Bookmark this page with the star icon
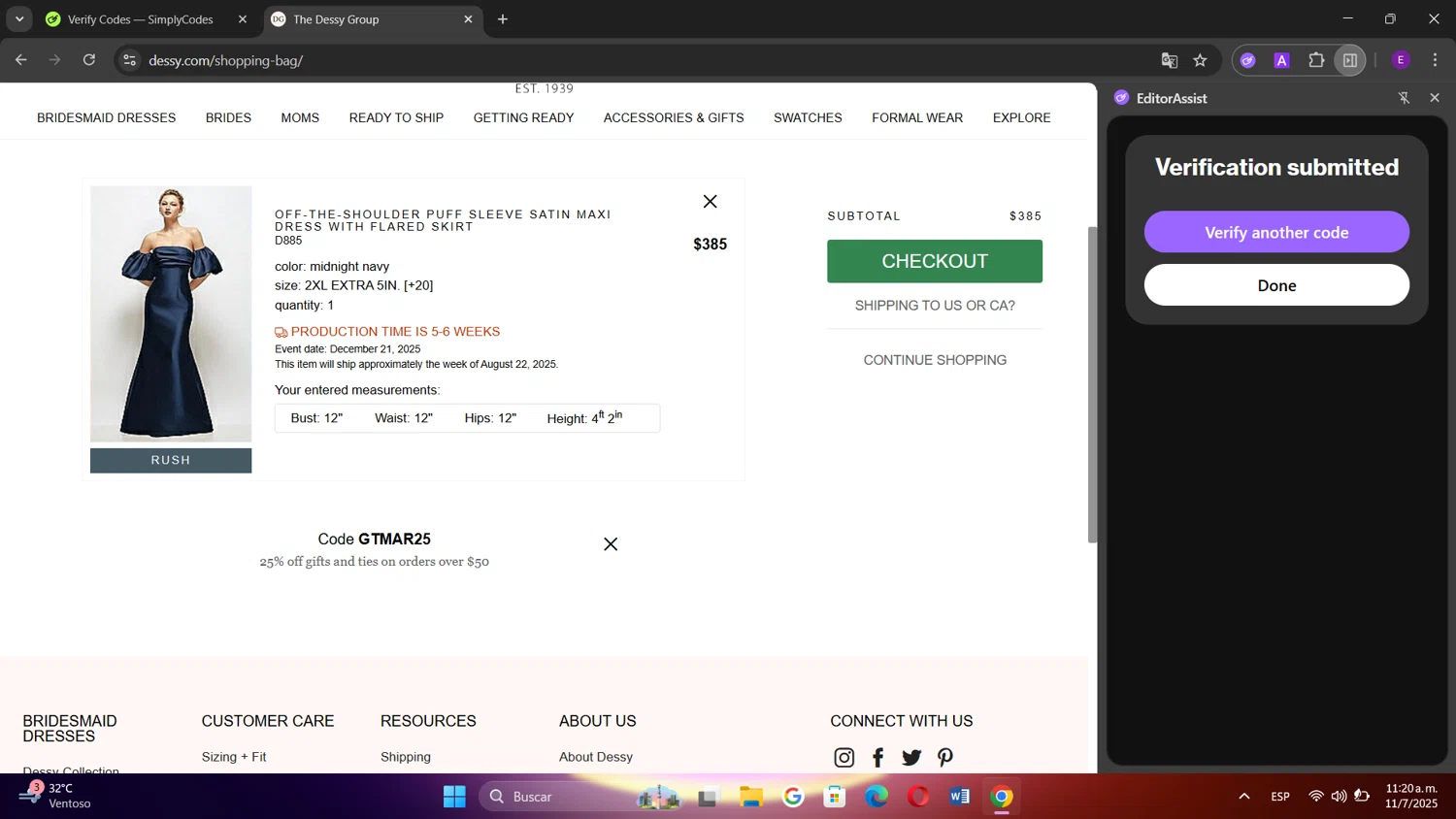The image size is (1456, 819). pyautogui.click(x=1201, y=60)
